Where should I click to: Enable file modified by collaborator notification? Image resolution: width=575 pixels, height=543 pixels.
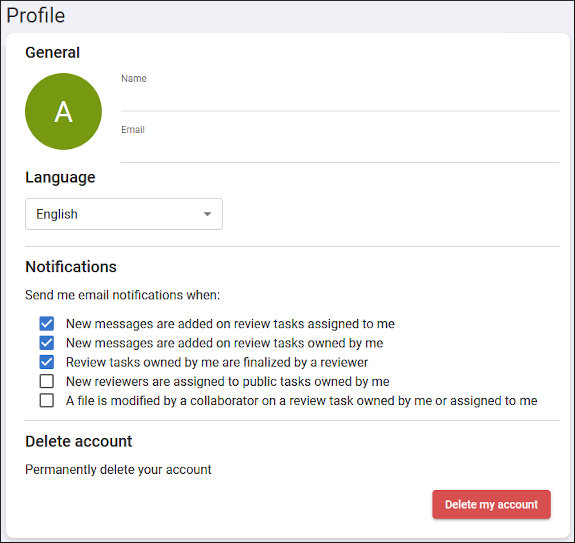click(x=47, y=401)
